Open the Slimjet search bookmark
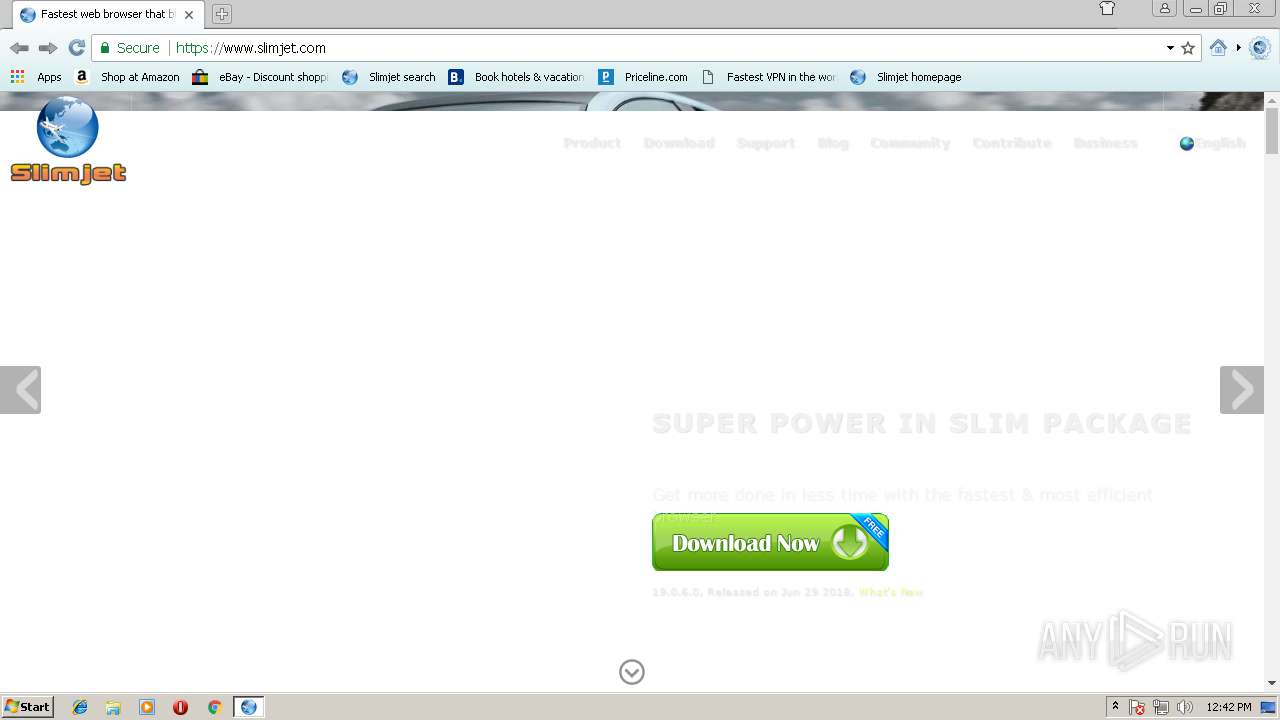The width and height of the screenshot is (1280, 720). point(389,77)
